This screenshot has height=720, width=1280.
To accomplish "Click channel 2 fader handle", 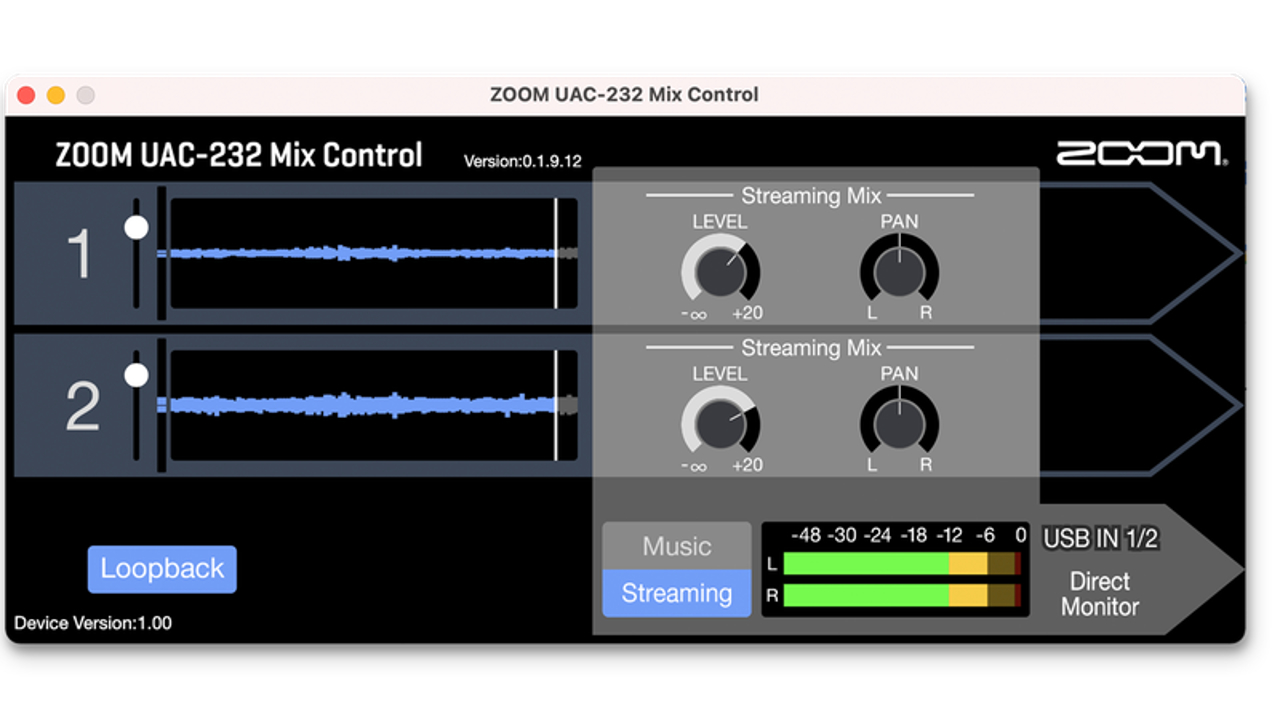I will click(136, 375).
